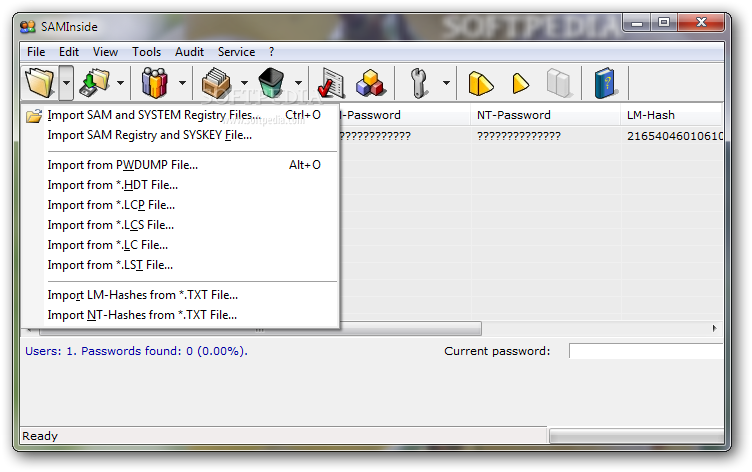Expand the Export dropdown arrow
This screenshot has width=752, height=472.
120,83
